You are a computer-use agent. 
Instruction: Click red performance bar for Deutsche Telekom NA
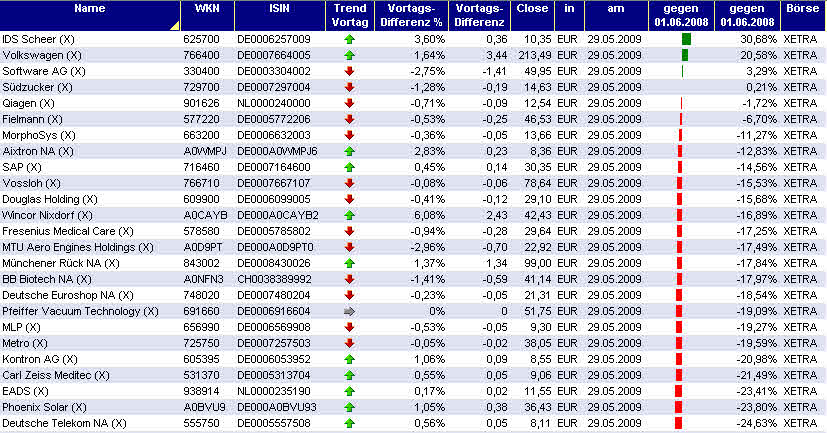click(678, 423)
